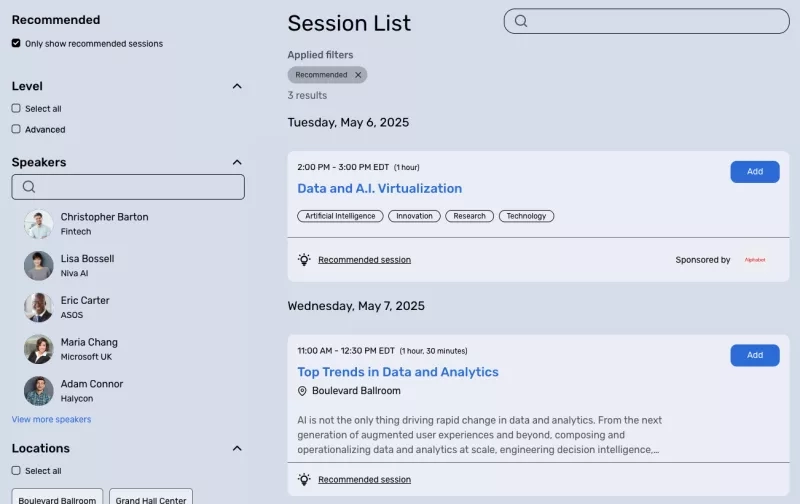
Task: Click the magnifier icon in session search bar
Action: (x=520, y=21)
